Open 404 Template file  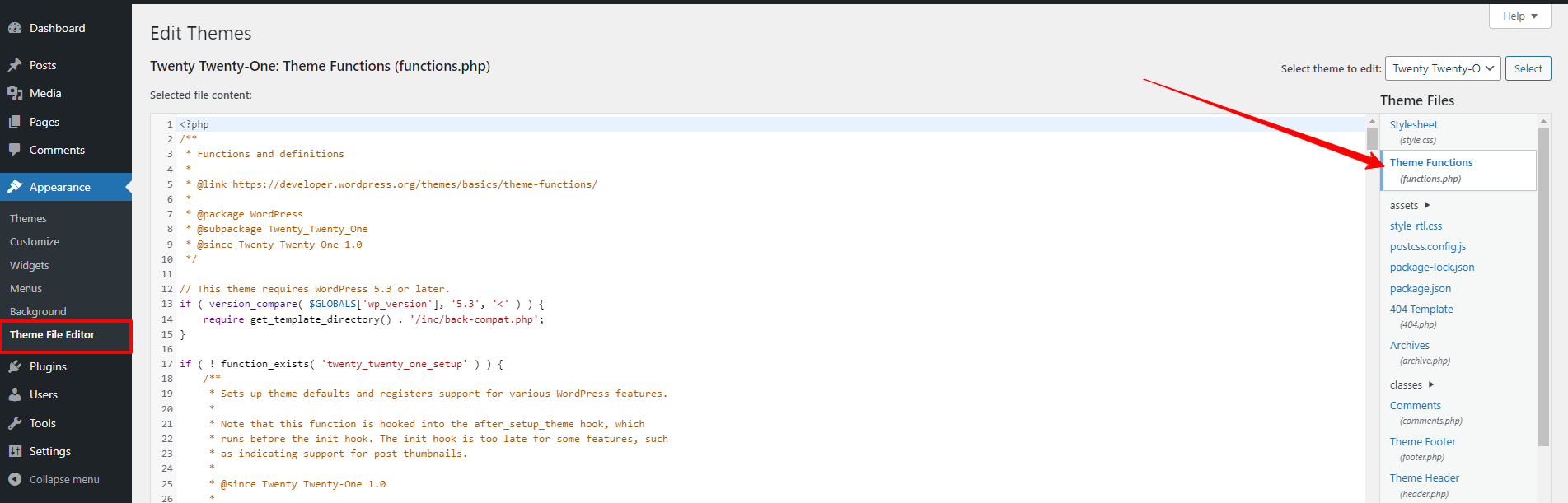tap(1421, 309)
